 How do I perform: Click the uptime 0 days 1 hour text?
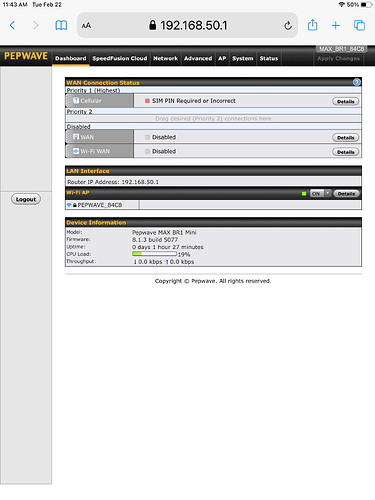click(168, 247)
